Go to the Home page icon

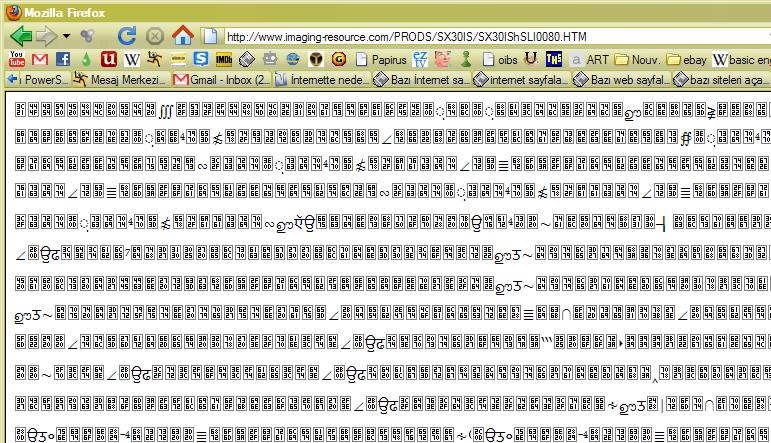click(182, 36)
